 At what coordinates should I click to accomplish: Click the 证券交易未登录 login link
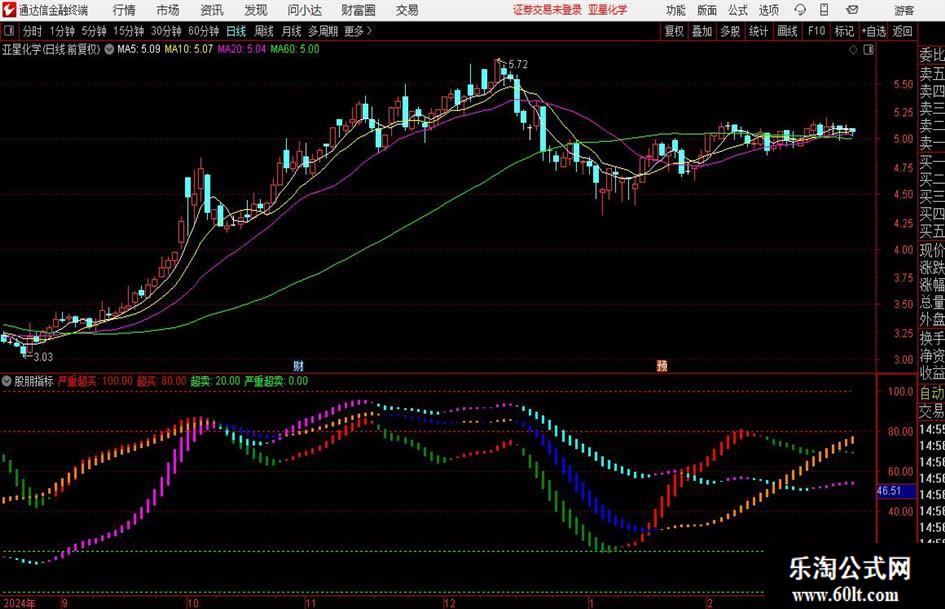coord(547,10)
